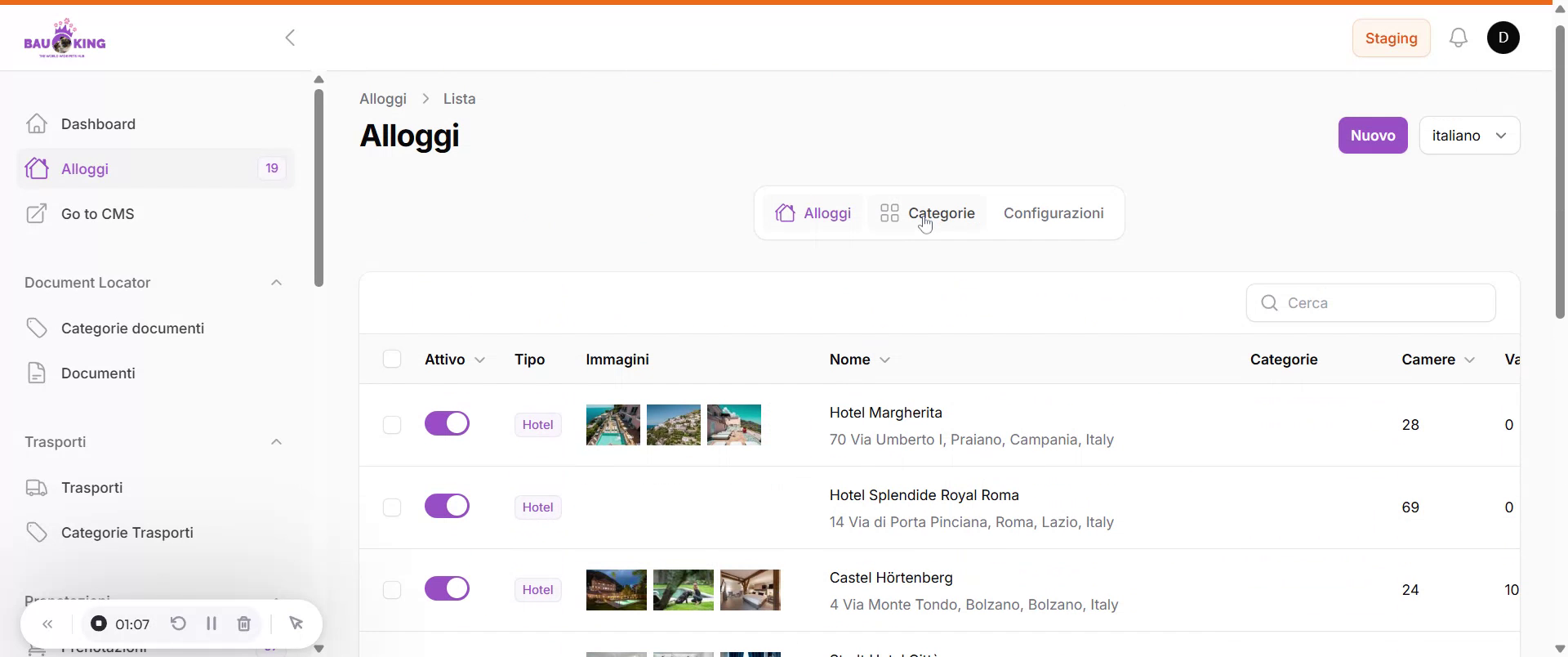
Task: Switch to the Configurazioni tab
Action: pos(1053,213)
